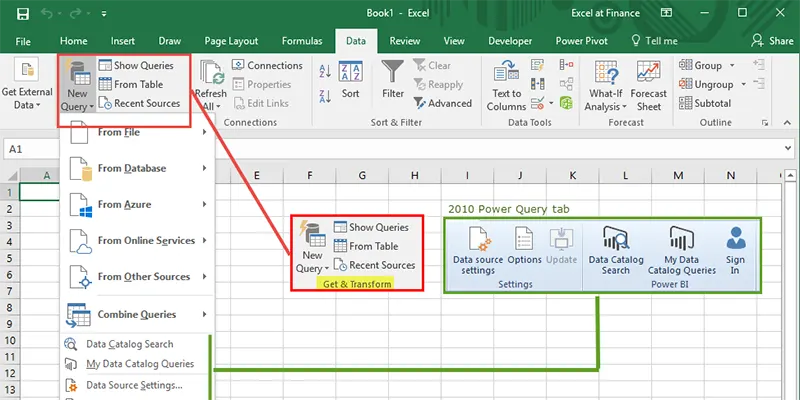This screenshot has height=400, width=800.
Task: Click the greyed Edit Links item
Action: click(261, 103)
